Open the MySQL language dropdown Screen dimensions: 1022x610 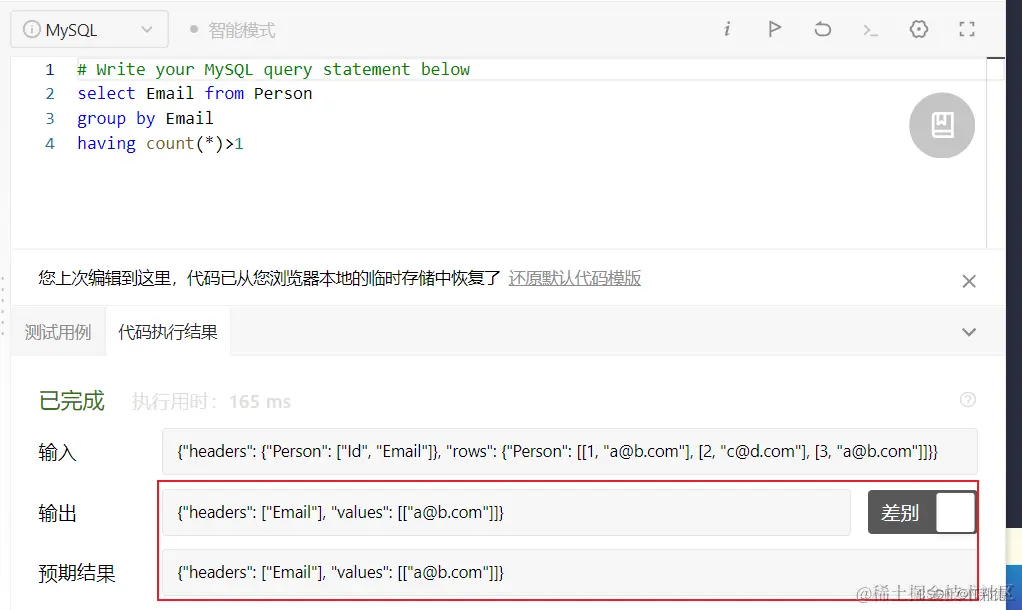(x=89, y=29)
